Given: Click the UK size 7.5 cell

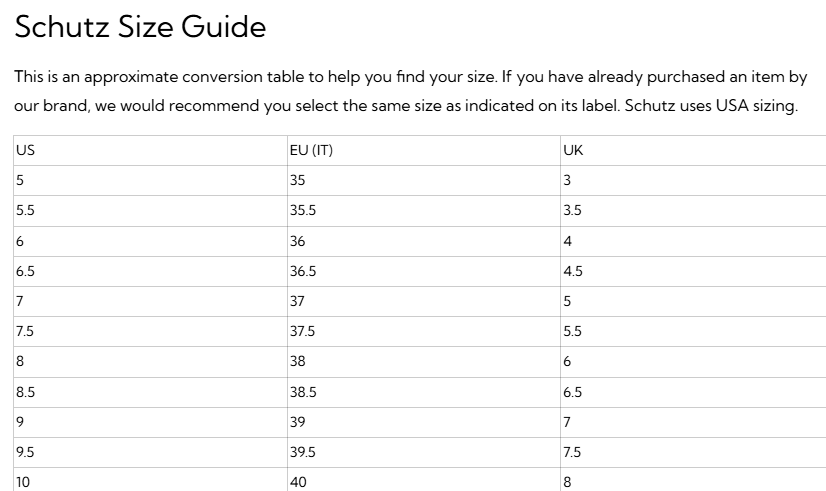Looking at the screenshot, I should (x=693, y=452).
